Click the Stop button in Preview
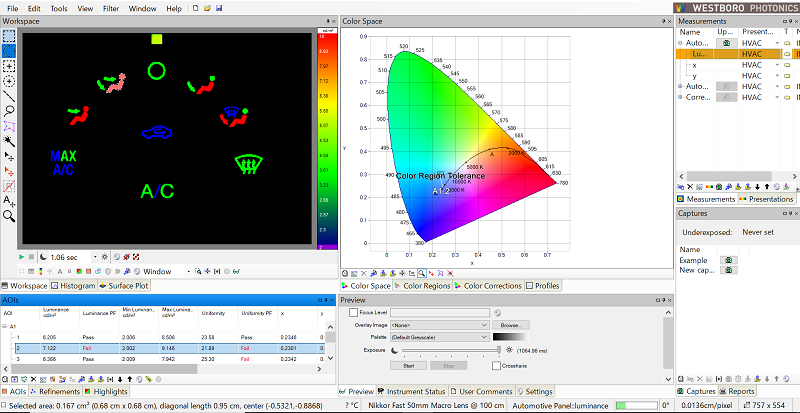This screenshot has height=413, width=800. pyautogui.click(x=448, y=366)
